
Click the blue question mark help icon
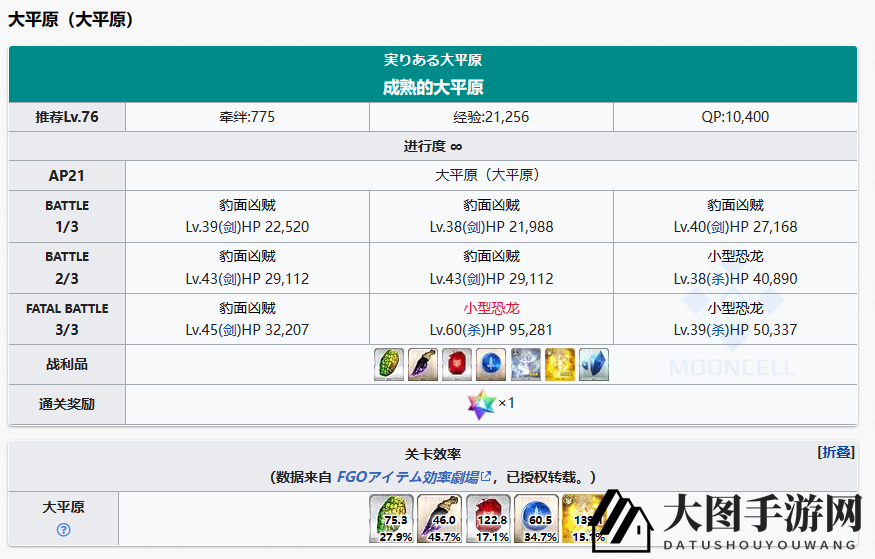(64, 530)
